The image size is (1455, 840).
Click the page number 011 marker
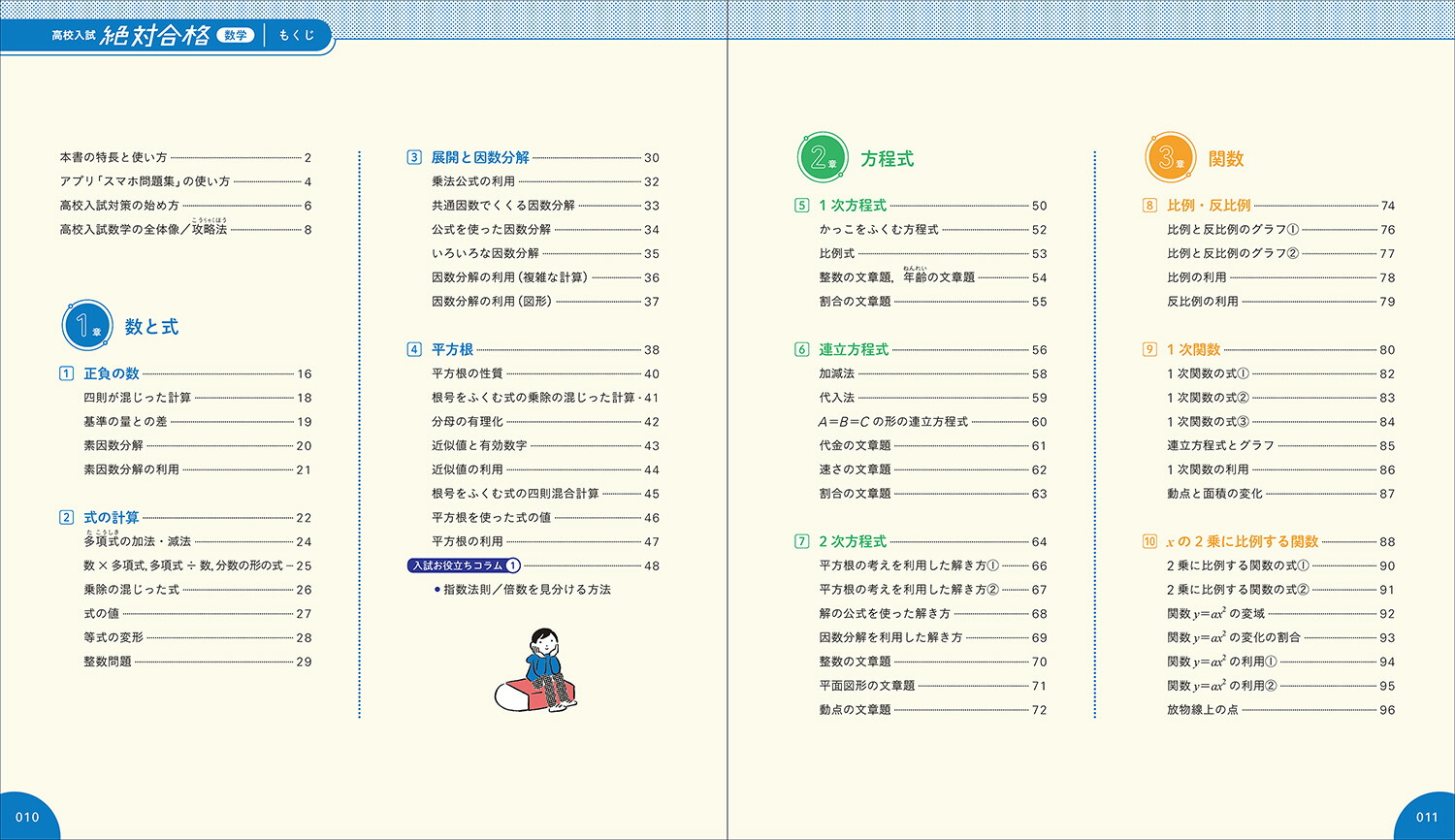pos(1425,815)
